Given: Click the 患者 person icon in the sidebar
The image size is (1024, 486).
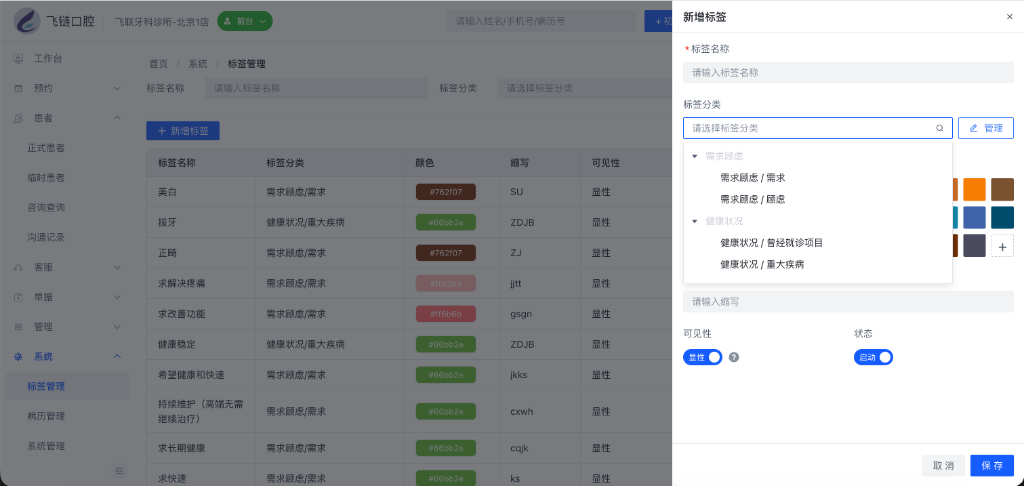Looking at the screenshot, I should point(18,118).
